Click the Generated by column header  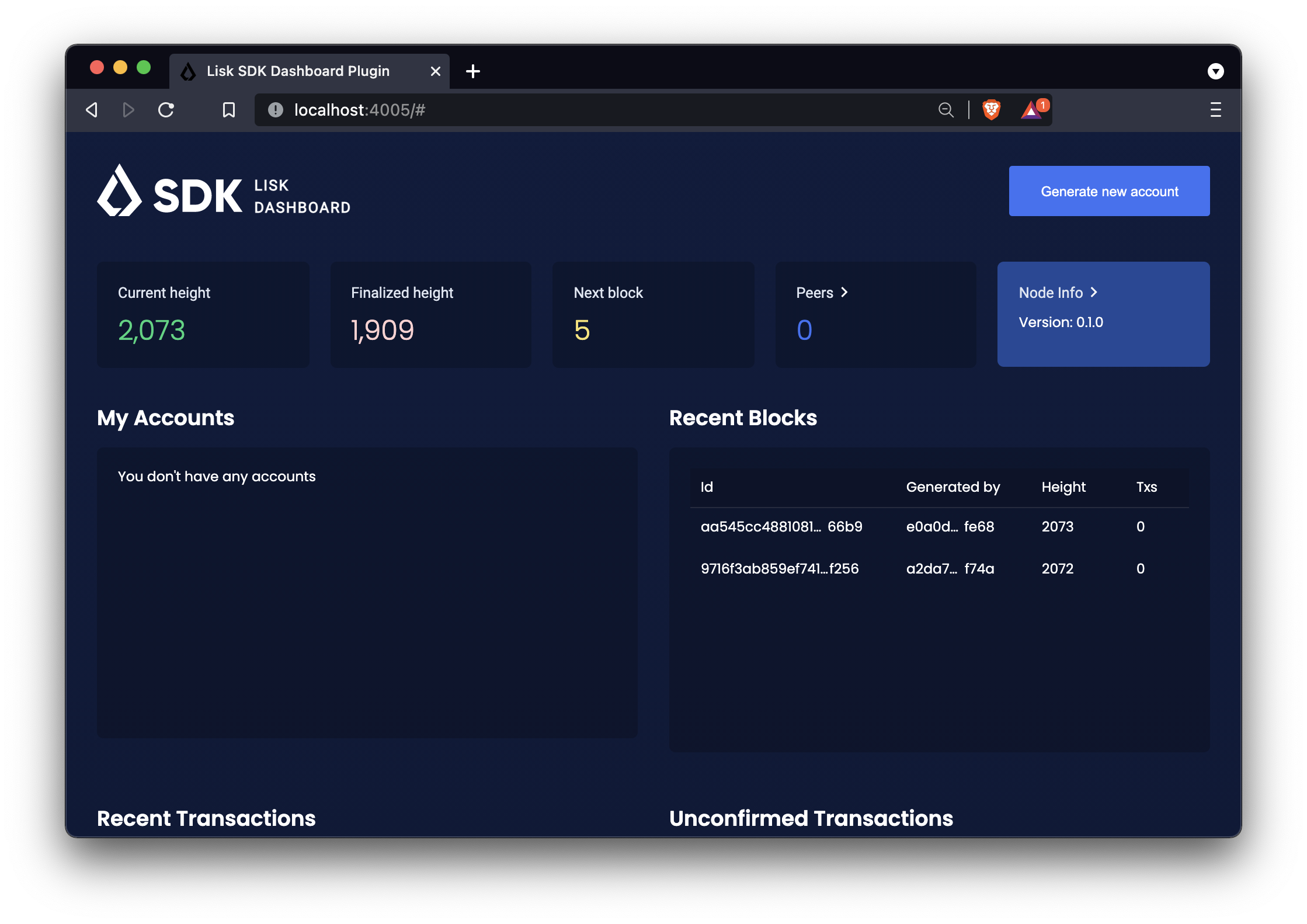(953, 487)
